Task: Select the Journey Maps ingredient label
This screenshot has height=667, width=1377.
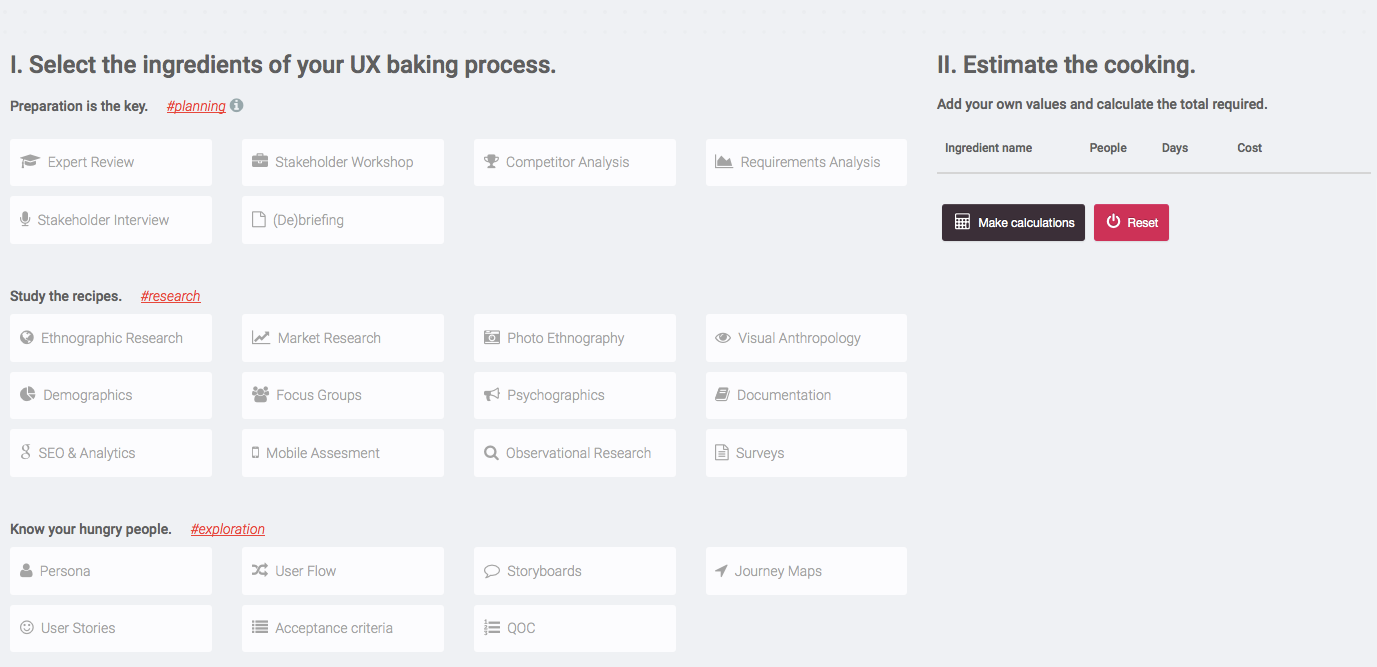Action: click(778, 571)
